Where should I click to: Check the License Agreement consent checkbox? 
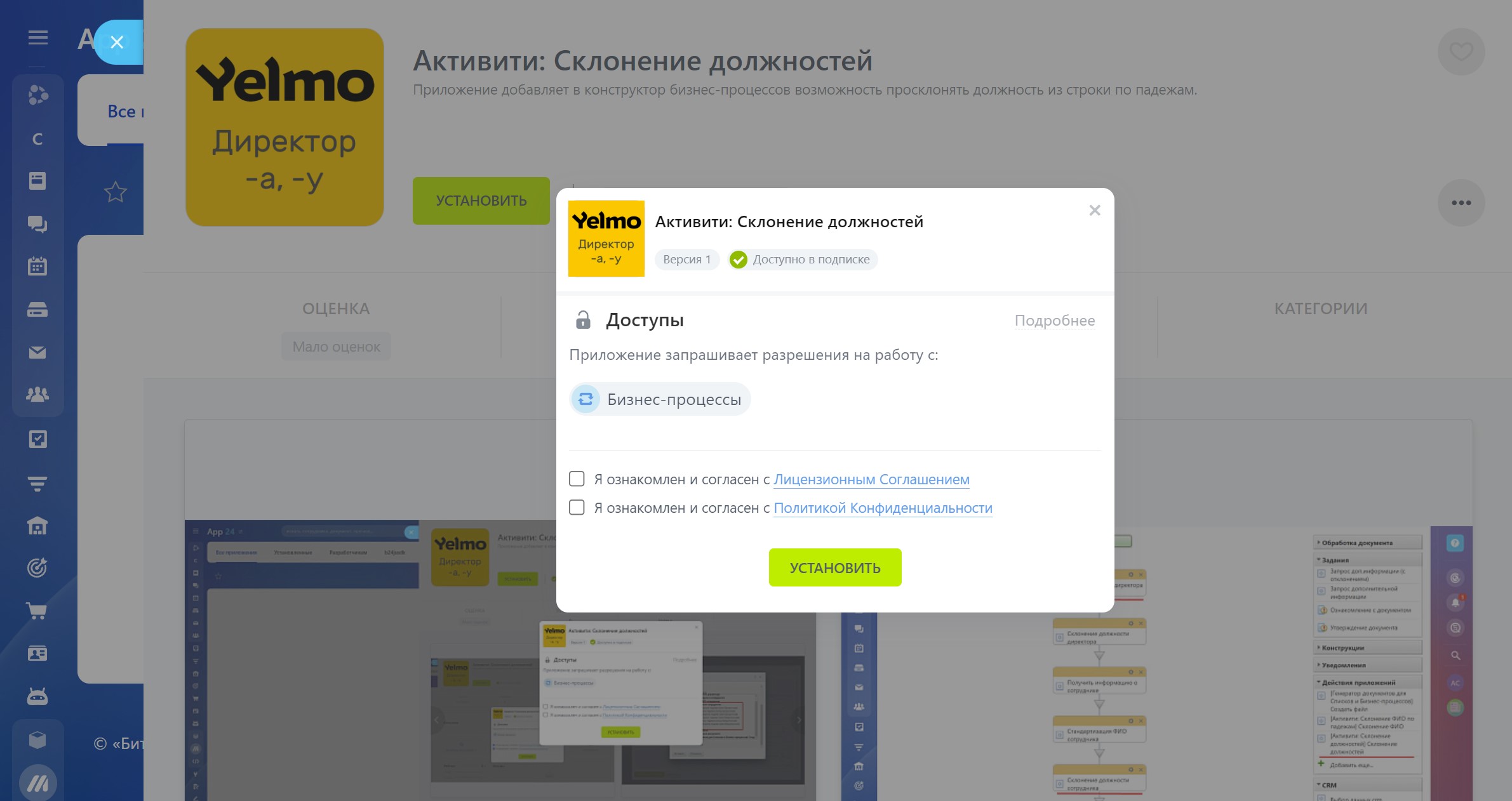[577, 479]
